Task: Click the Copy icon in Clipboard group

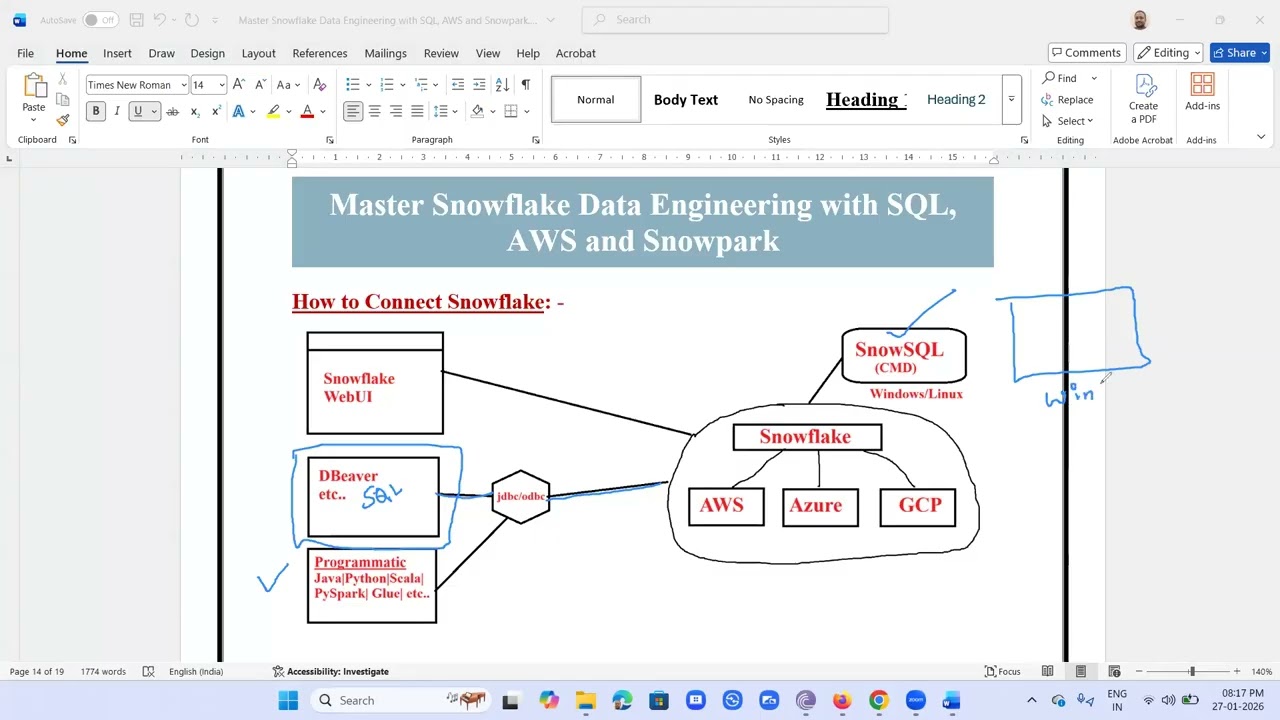Action: tap(63, 99)
